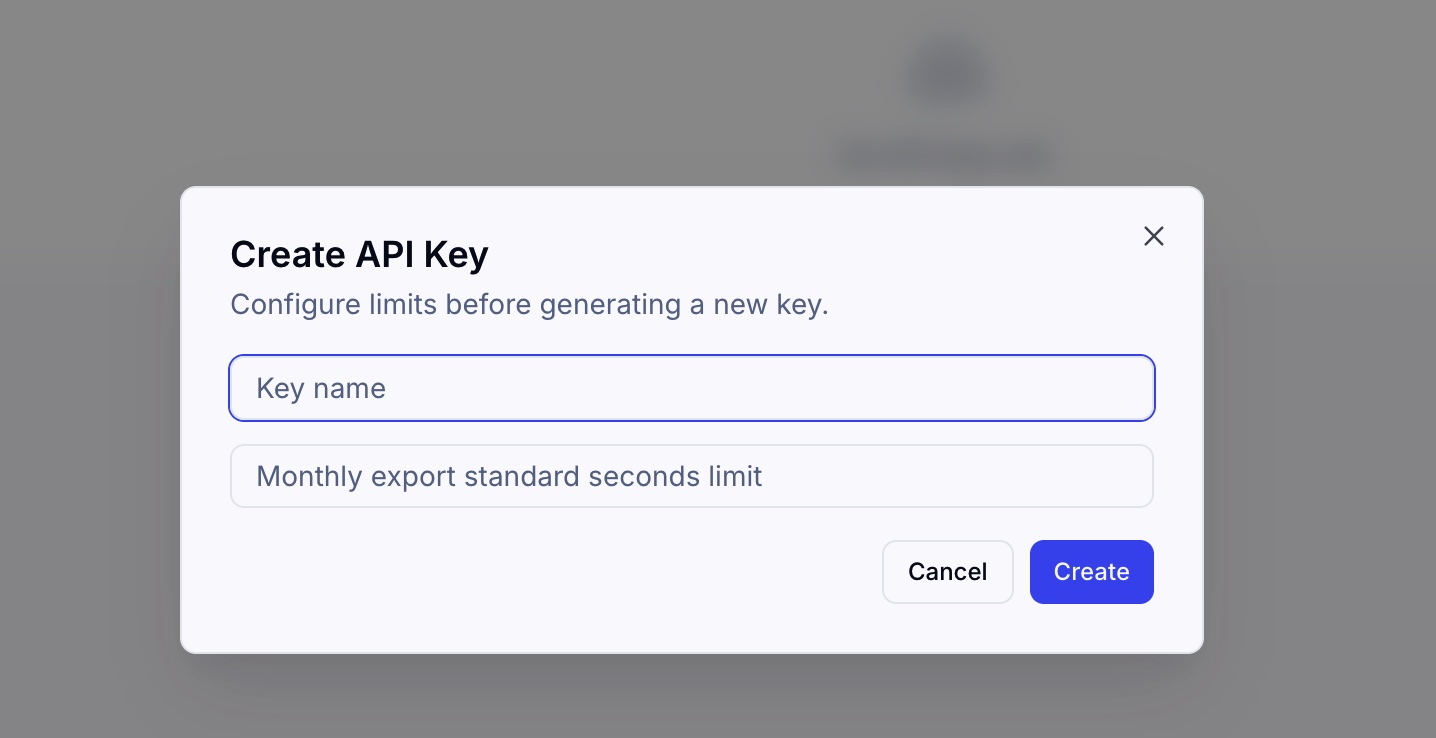Choose Cancel in the dialog footer

point(947,572)
